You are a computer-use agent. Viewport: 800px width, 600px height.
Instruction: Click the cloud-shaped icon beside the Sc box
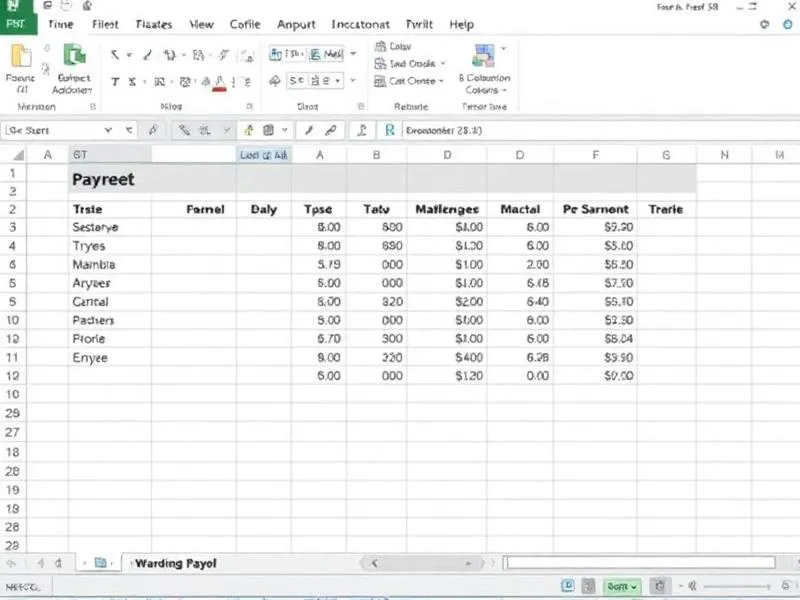275,81
